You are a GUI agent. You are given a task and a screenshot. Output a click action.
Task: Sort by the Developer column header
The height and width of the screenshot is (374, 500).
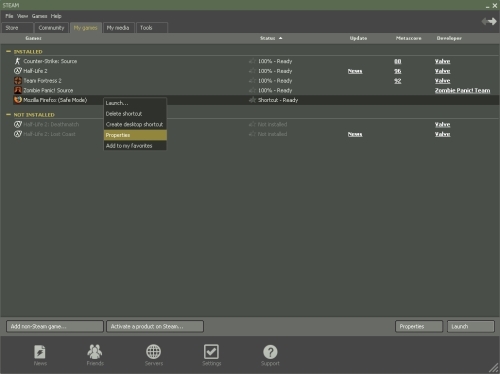pyautogui.click(x=449, y=38)
